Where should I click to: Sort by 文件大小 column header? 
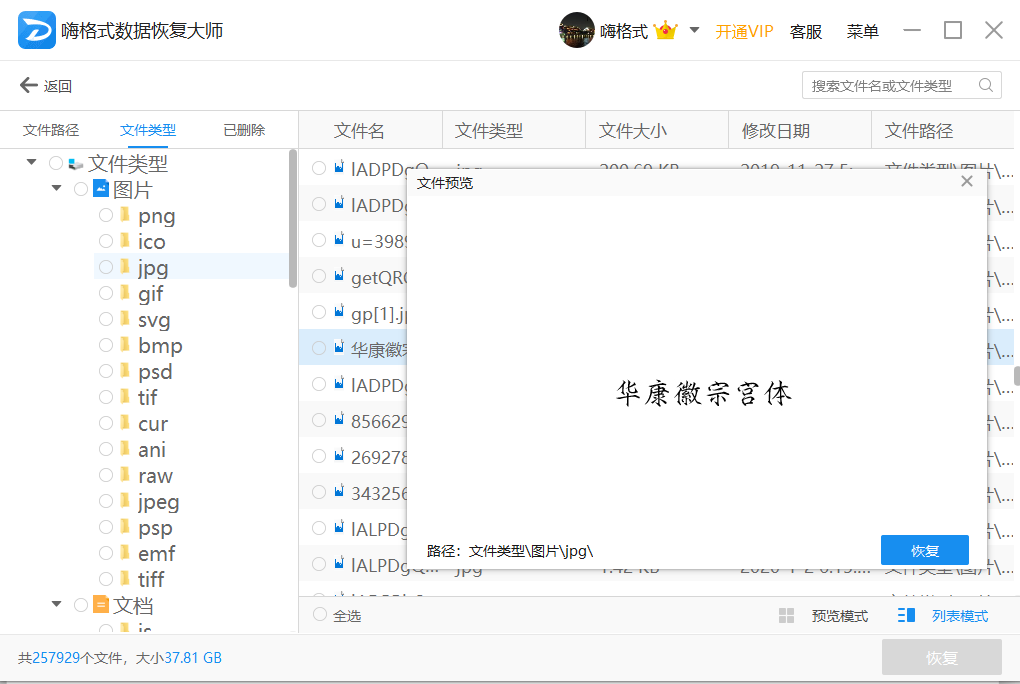coord(632,131)
